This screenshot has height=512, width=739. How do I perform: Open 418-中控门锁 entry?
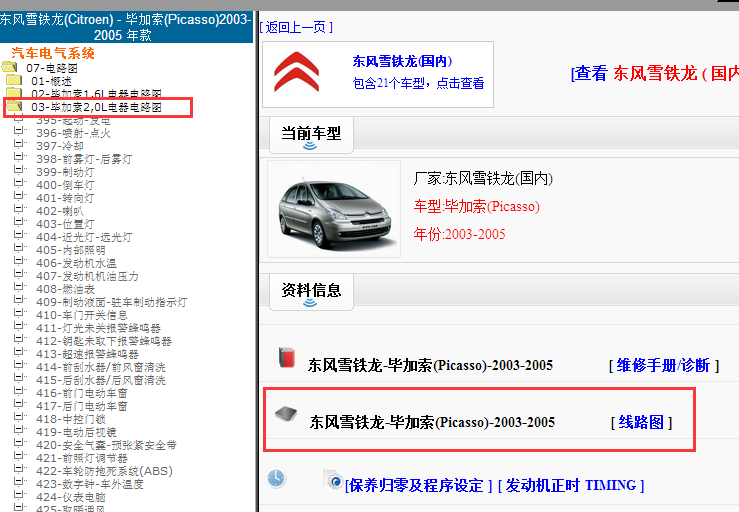[71, 419]
